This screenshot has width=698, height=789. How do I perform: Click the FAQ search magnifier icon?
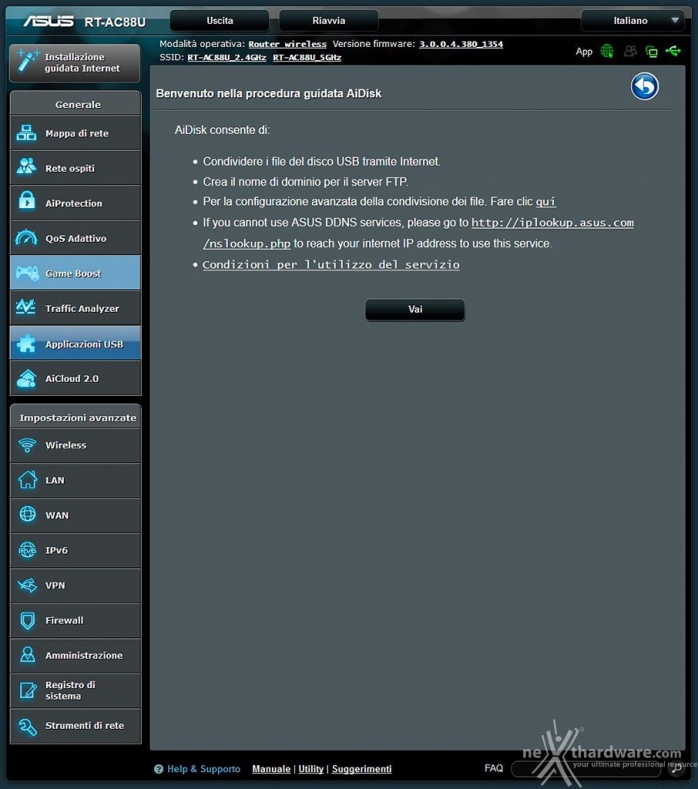tap(676, 768)
